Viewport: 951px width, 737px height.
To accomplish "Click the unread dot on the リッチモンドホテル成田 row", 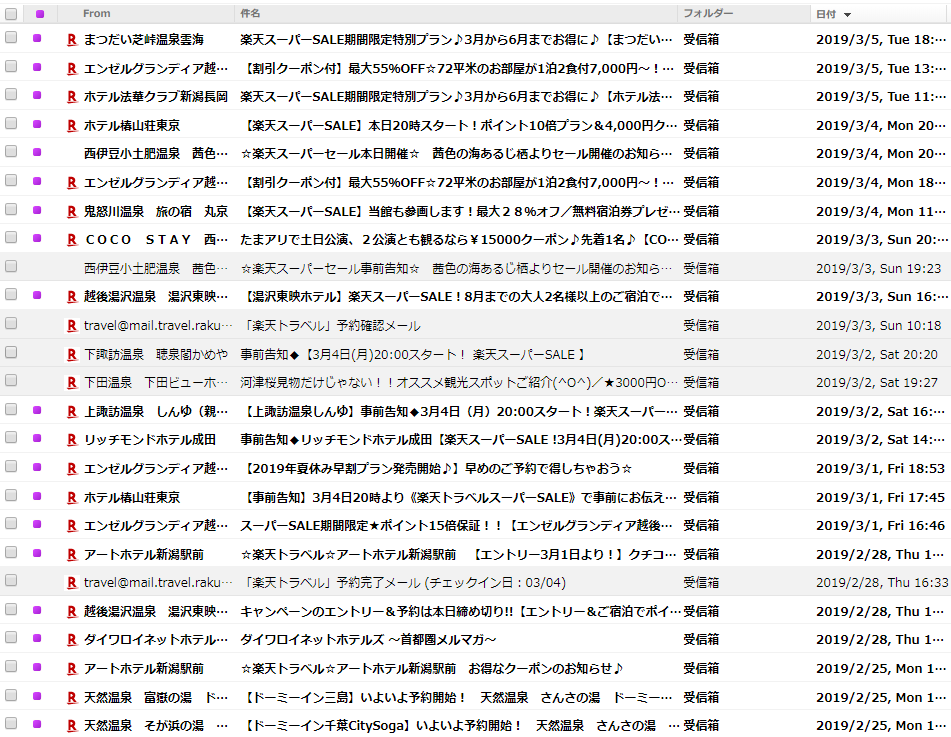I will 37,438.
